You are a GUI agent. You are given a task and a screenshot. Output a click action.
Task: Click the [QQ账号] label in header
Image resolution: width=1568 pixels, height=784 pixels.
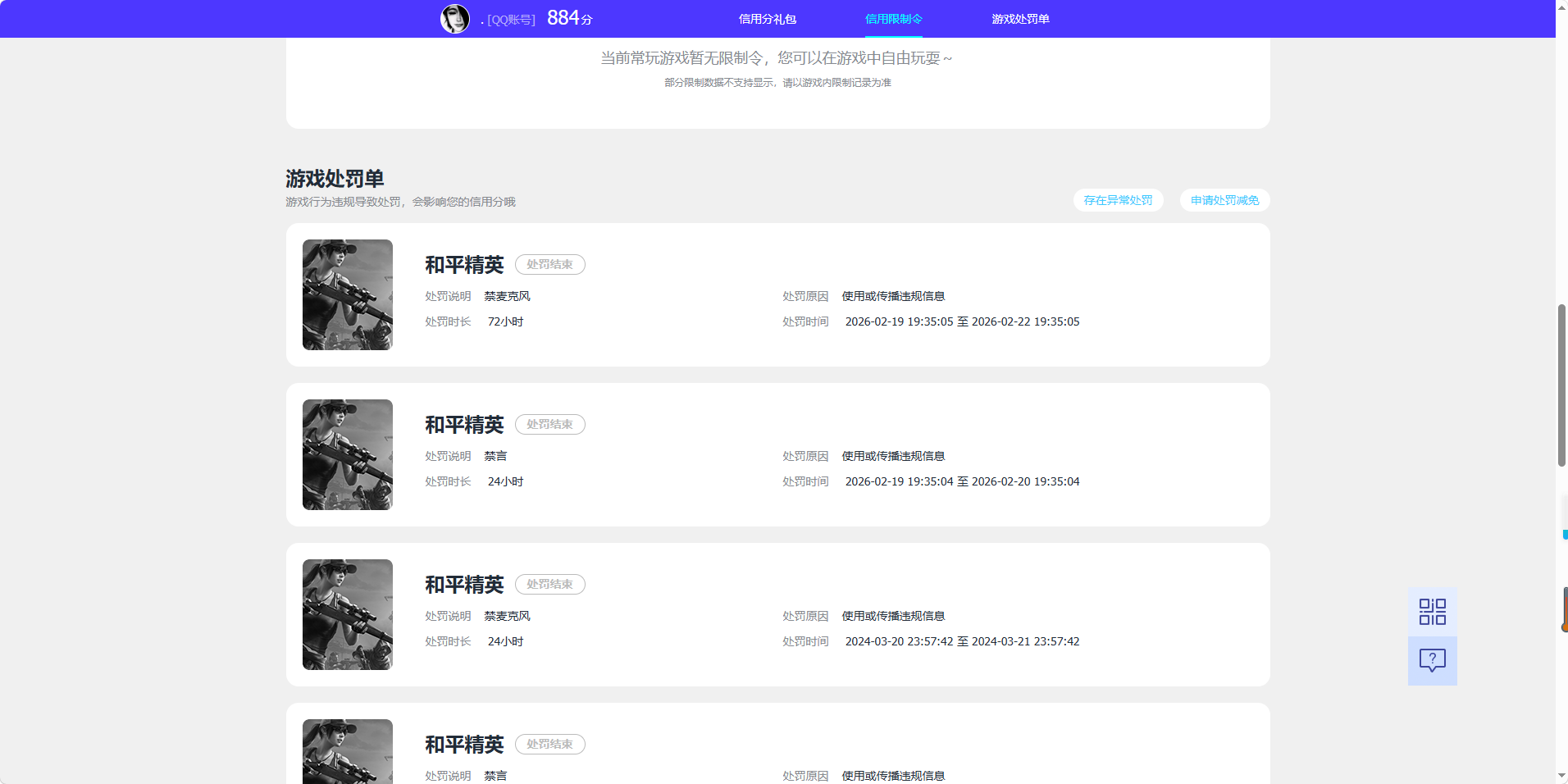tap(511, 20)
